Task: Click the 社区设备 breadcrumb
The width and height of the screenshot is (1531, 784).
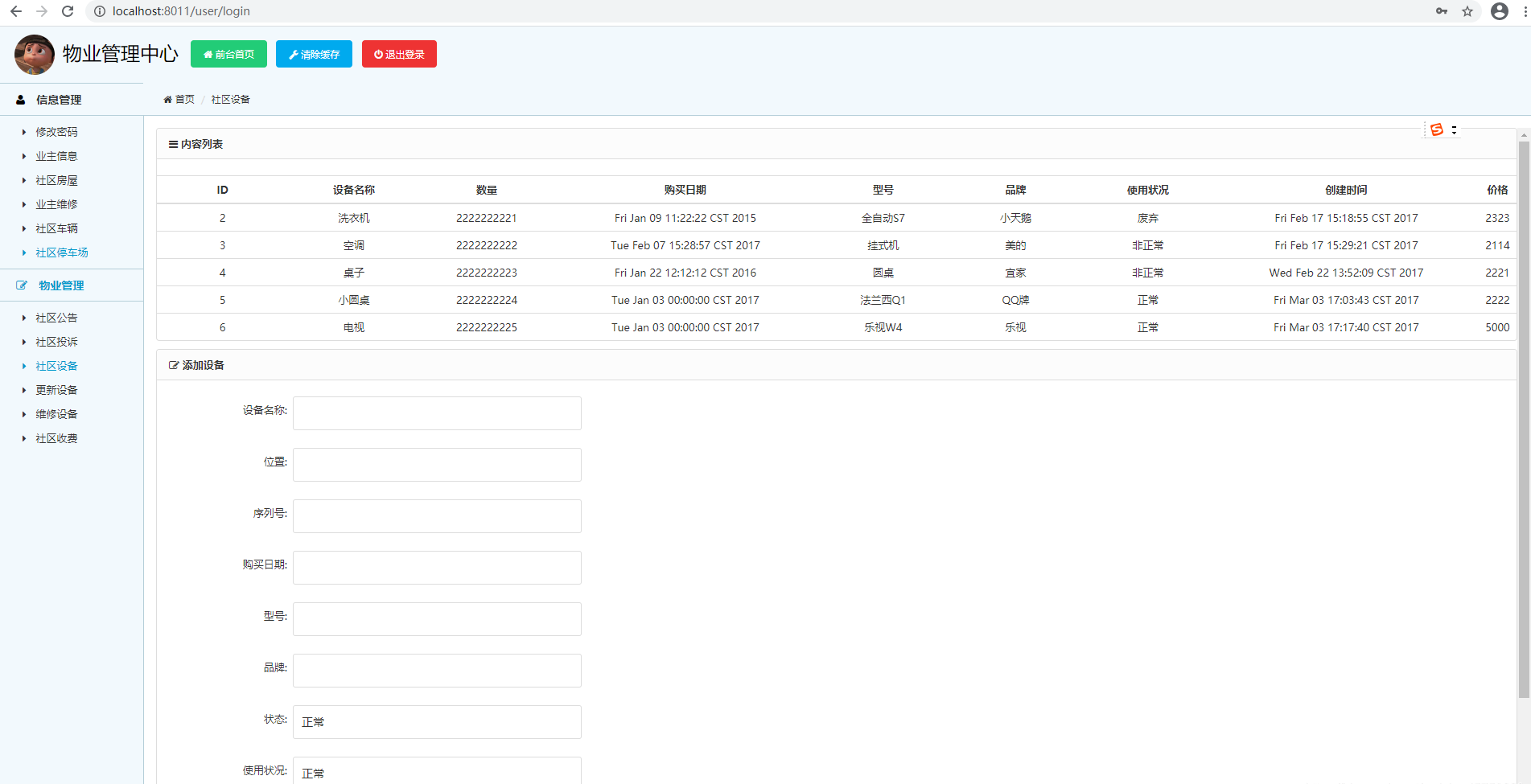Action: click(231, 100)
